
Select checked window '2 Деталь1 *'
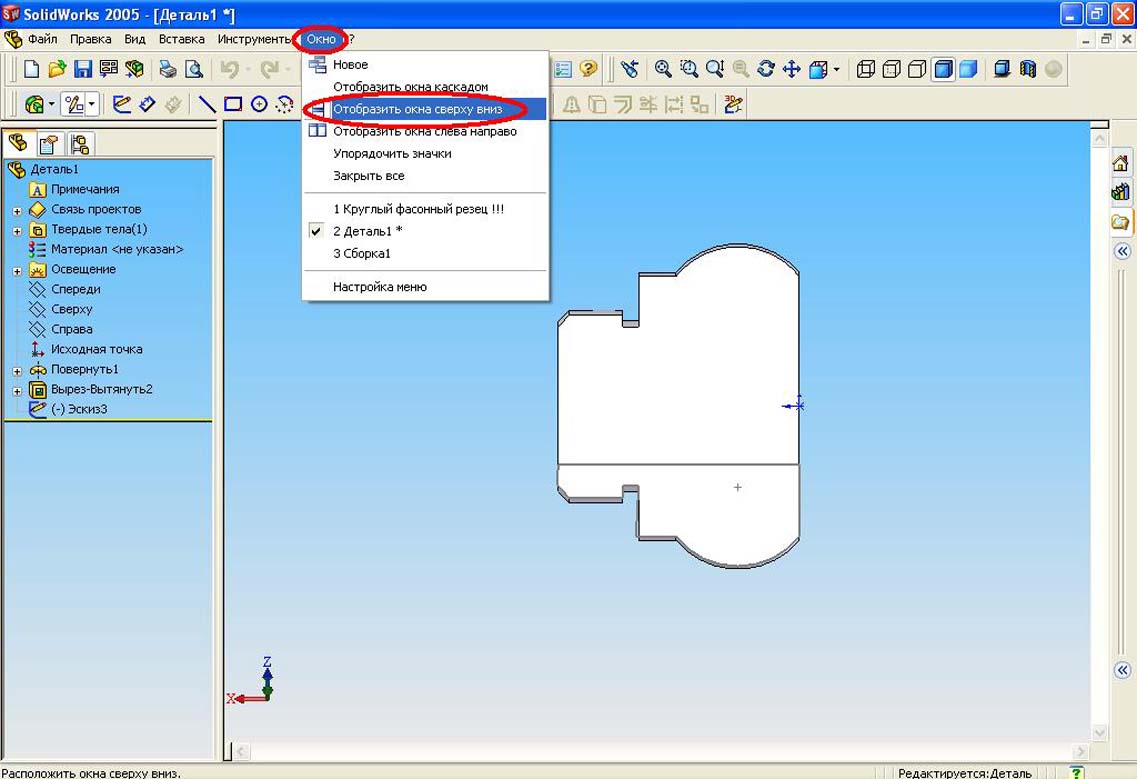(425, 231)
